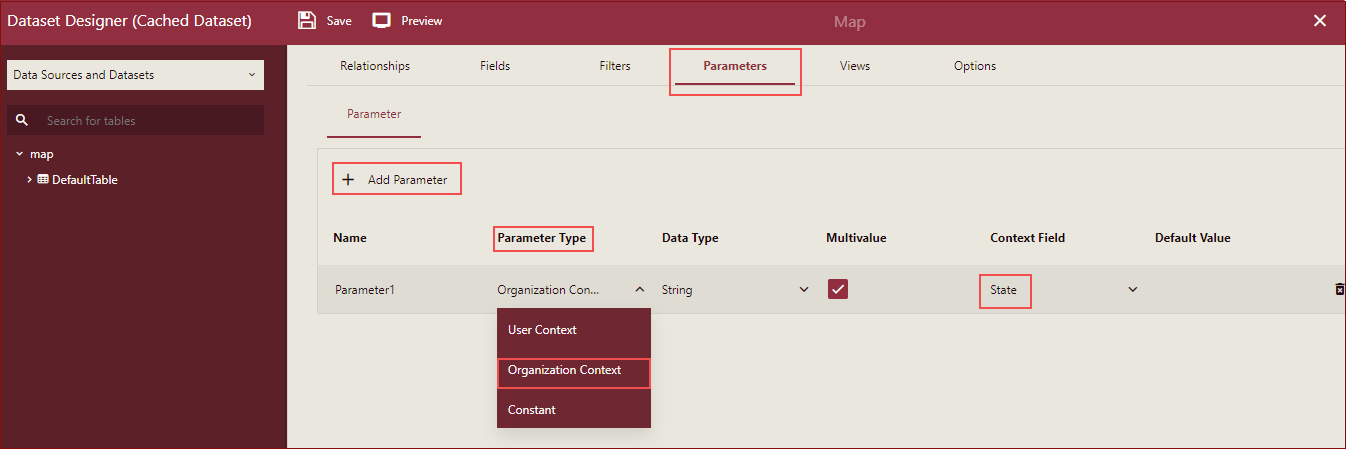This screenshot has width=1346, height=449.
Task: Click the Data Type column header
Action: [x=690, y=238]
